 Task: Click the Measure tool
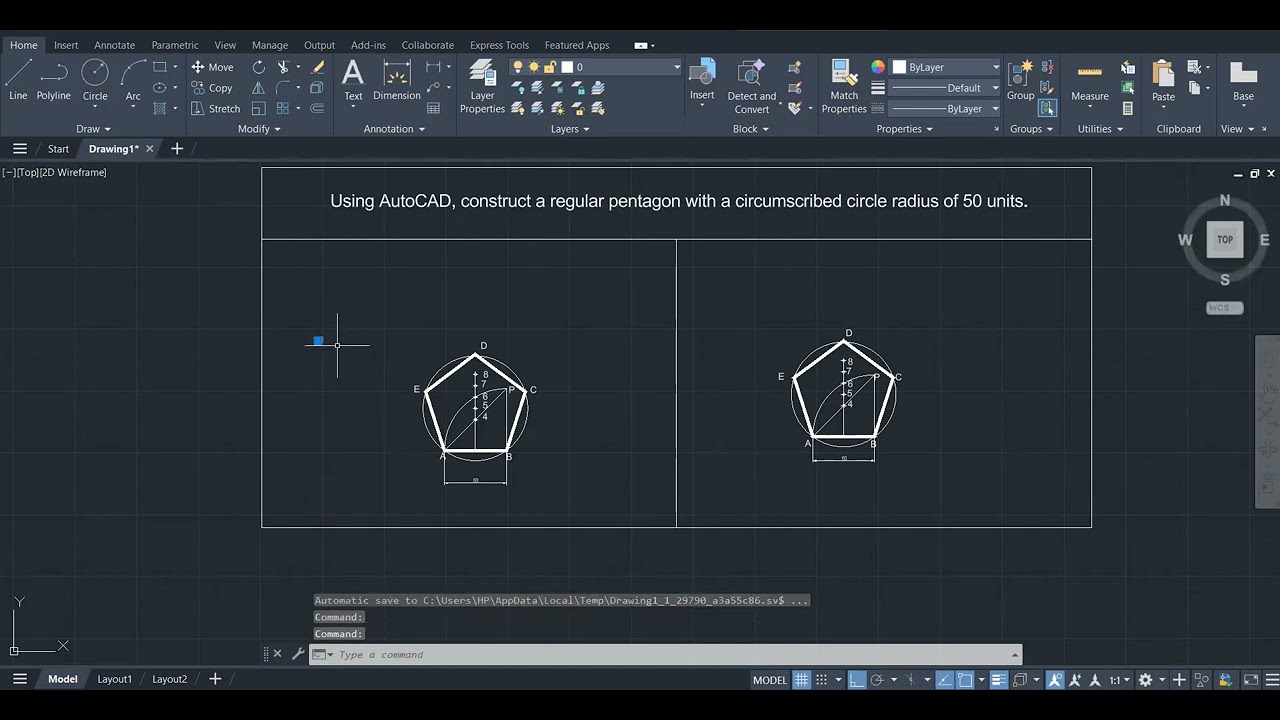click(x=1090, y=80)
